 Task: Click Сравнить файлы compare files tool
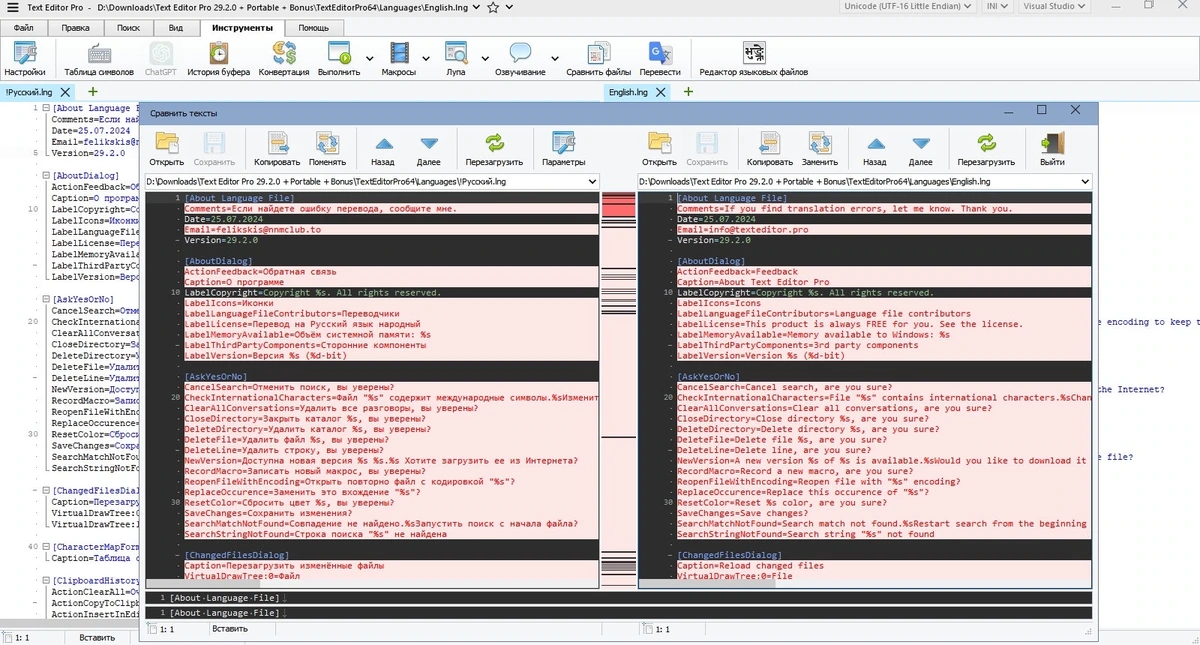tap(599, 59)
